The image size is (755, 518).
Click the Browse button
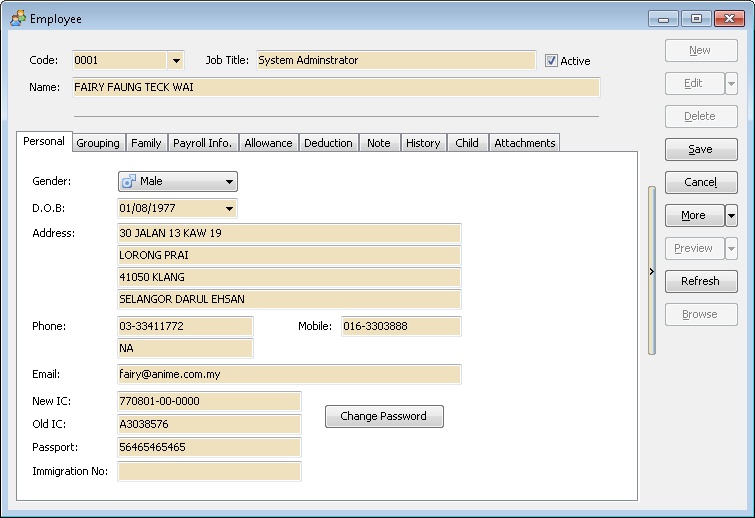click(701, 315)
